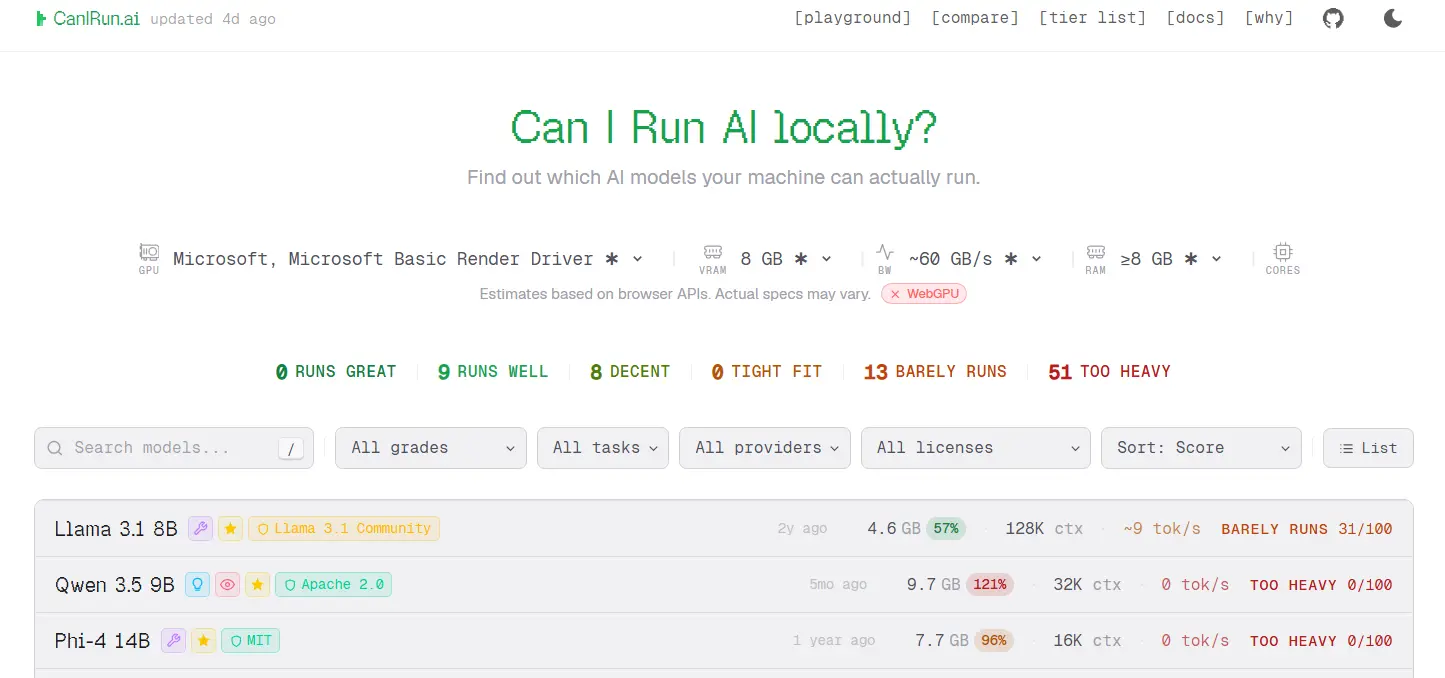This screenshot has width=1445, height=678.
Task: Open the [playground] nav item
Action: [853, 18]
